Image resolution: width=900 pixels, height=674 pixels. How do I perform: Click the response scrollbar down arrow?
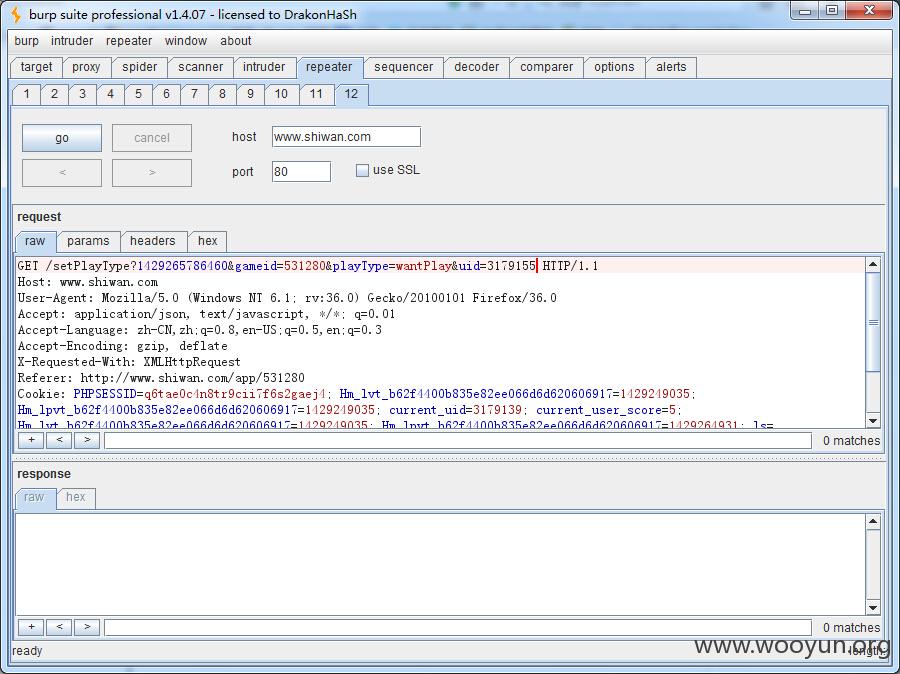tap(873, 608)
